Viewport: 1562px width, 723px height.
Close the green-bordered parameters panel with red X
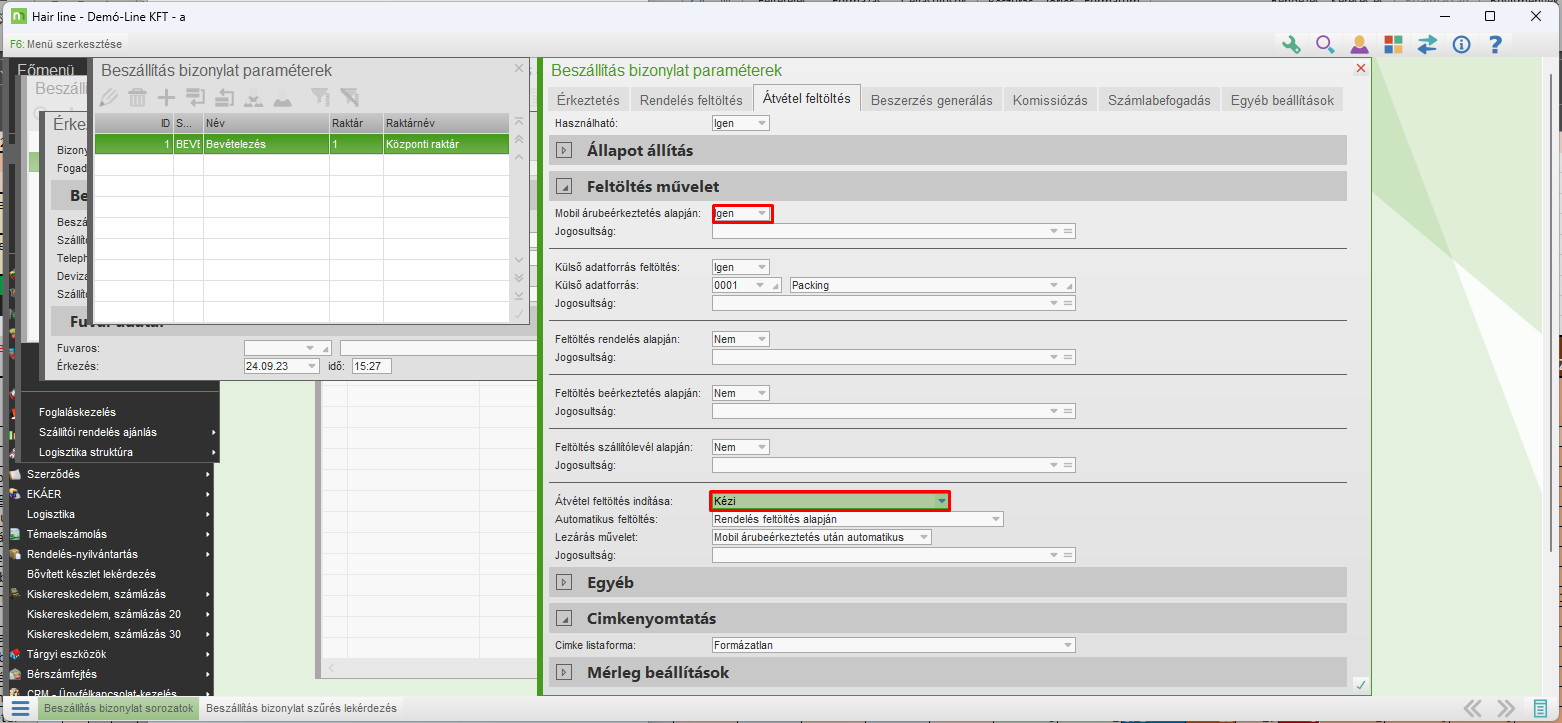(1360, 68)
